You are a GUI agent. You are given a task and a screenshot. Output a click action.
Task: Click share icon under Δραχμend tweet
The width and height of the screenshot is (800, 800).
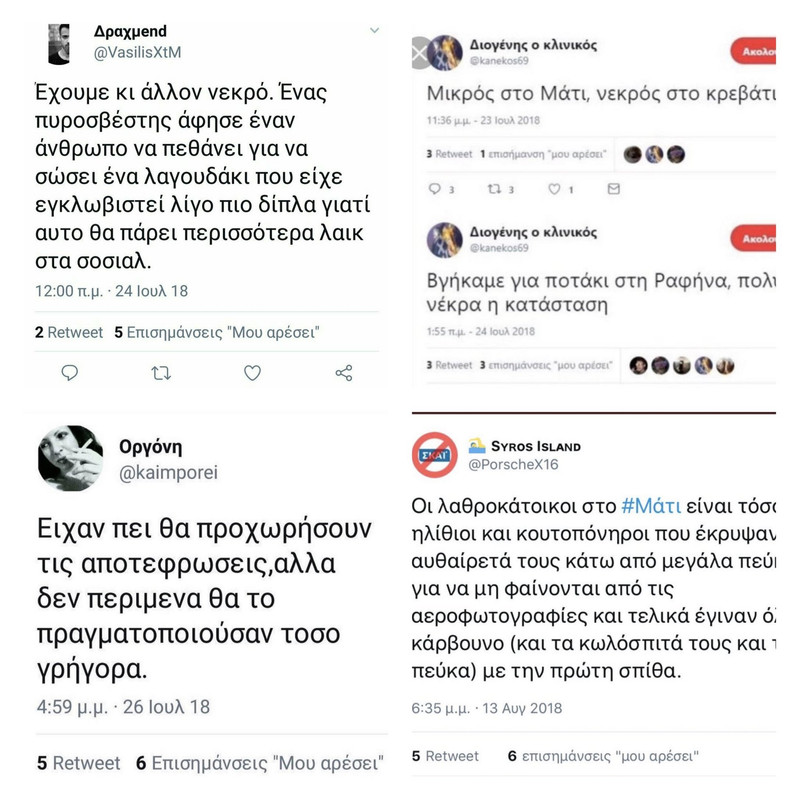(344, 373)
